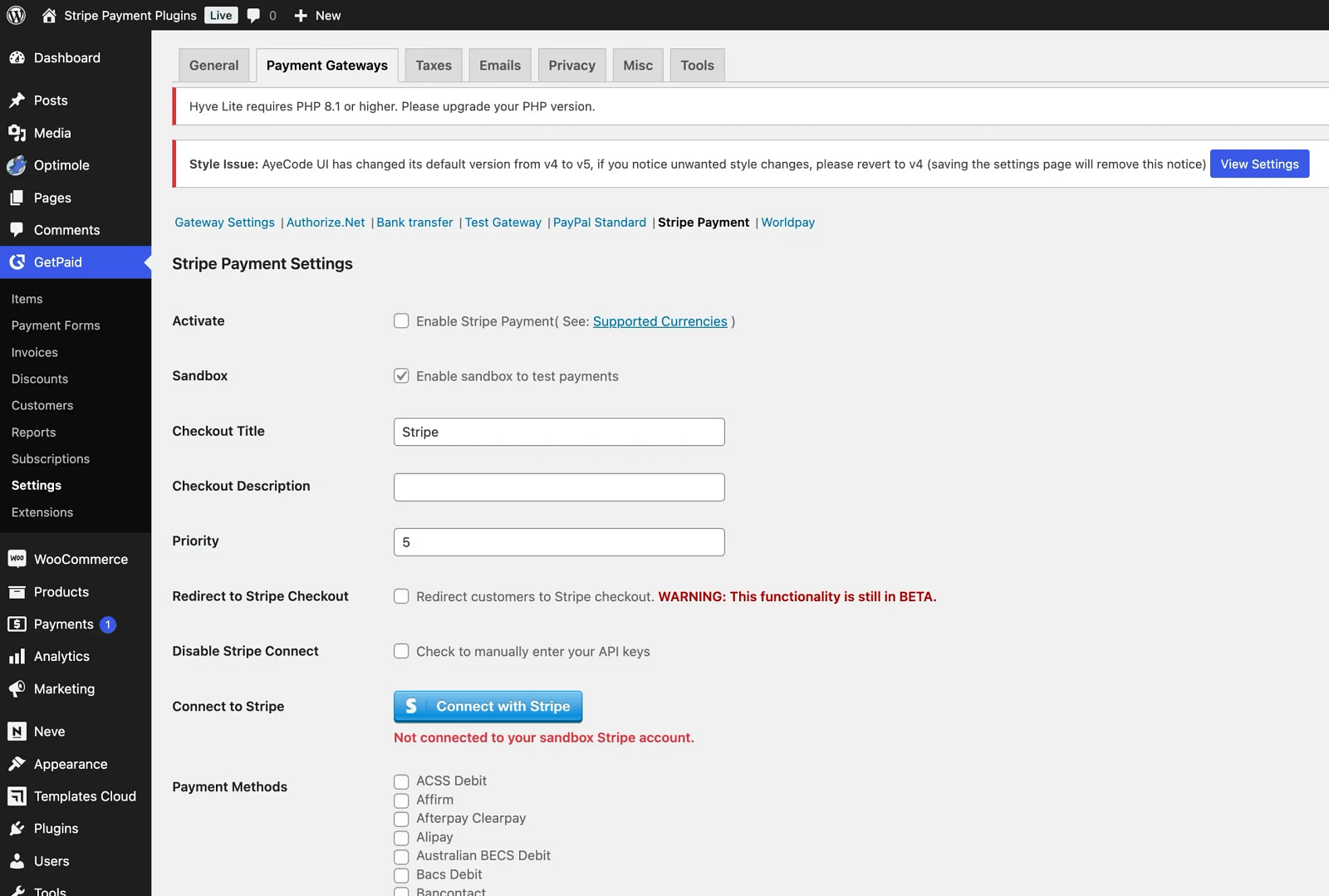Click the WordPress logo icon
Image resolution: width=1329 pixels, height=896 pixels.
(x=17, y=15)
